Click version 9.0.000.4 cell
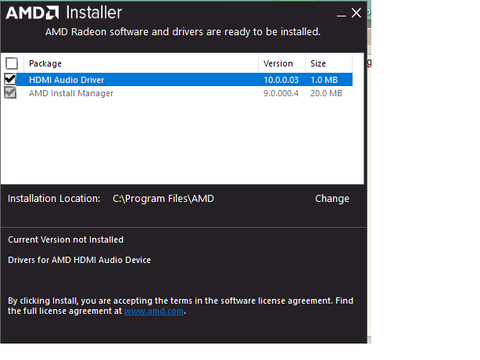 pyautogui.click(x=281, y=93)
